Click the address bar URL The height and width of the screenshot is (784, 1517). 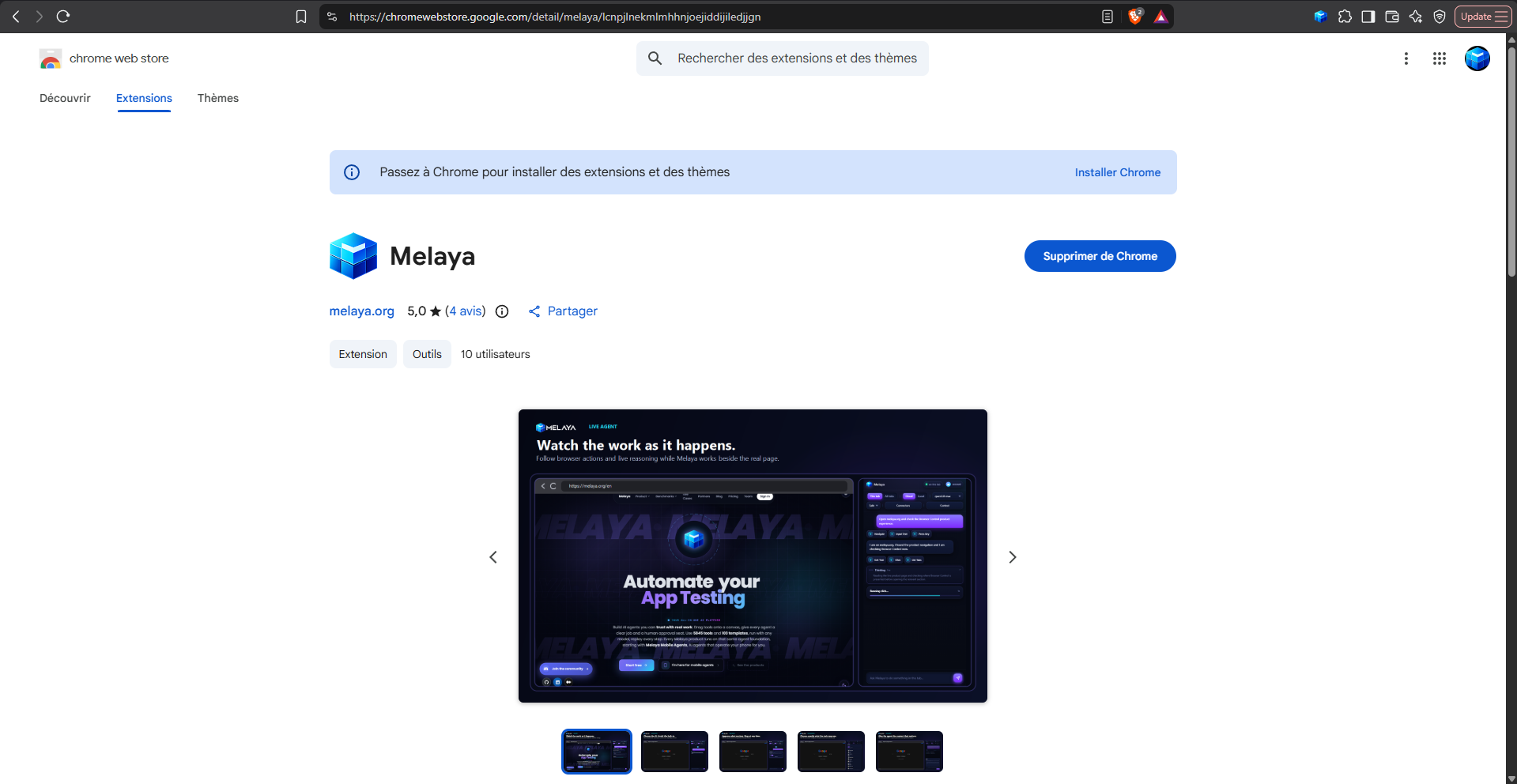[x=555, y=17]
